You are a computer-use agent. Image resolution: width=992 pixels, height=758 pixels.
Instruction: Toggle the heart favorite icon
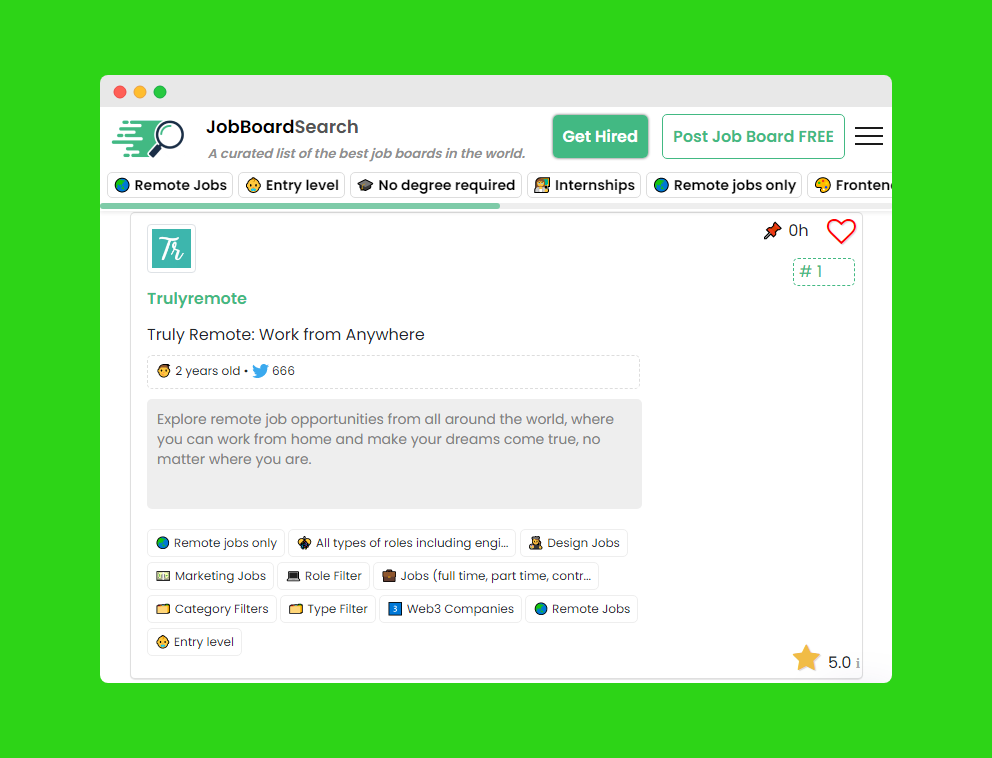point(841,231)
